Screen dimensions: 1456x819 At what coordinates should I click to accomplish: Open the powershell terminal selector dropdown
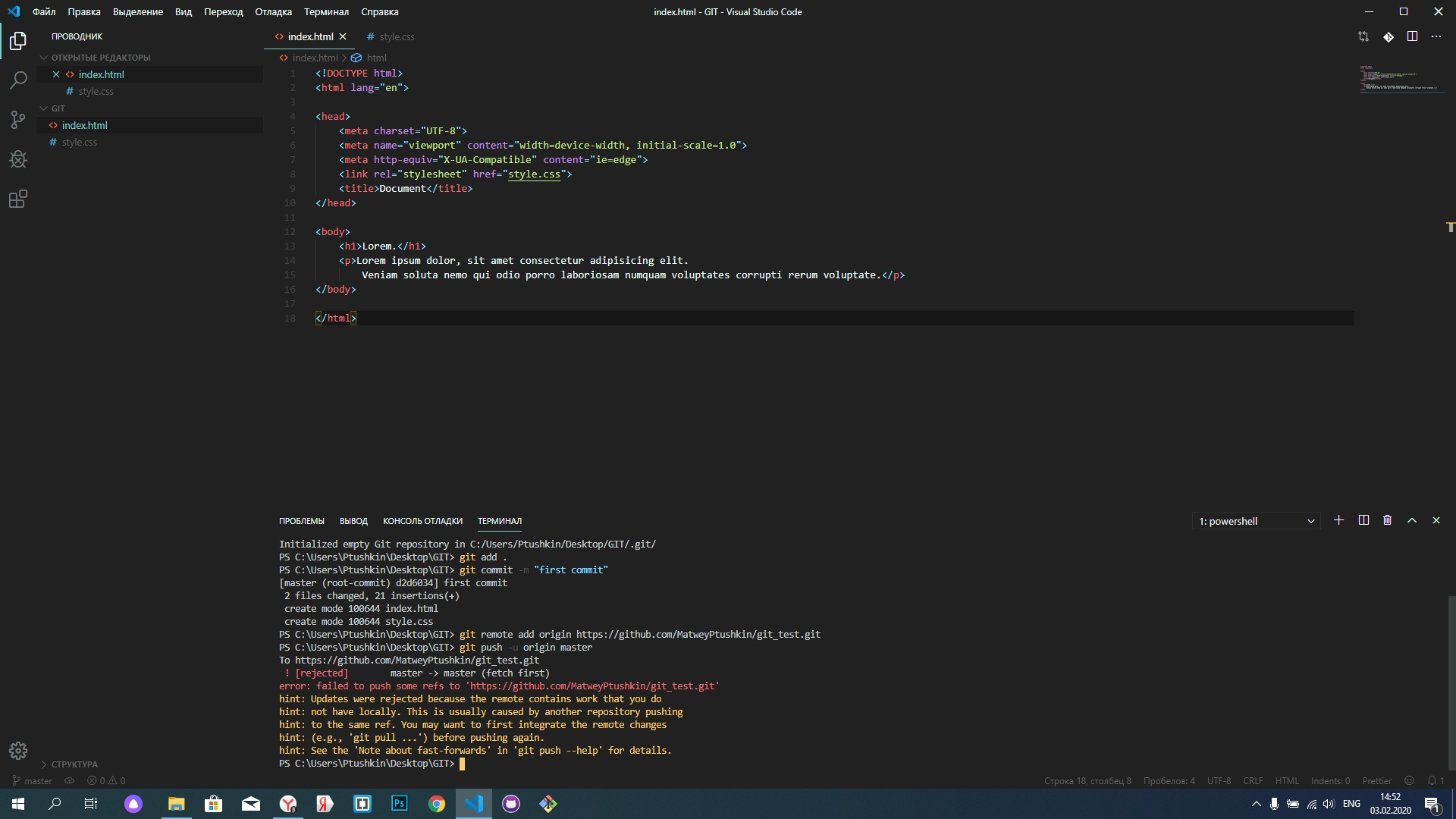pos(1257,521)
